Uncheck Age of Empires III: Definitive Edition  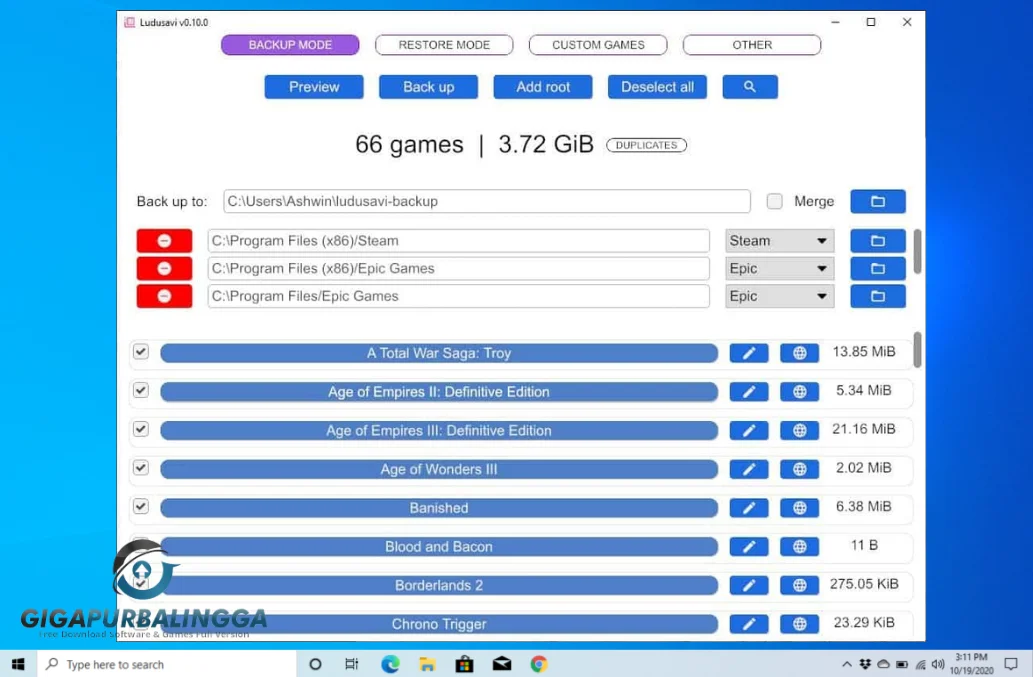141,429
